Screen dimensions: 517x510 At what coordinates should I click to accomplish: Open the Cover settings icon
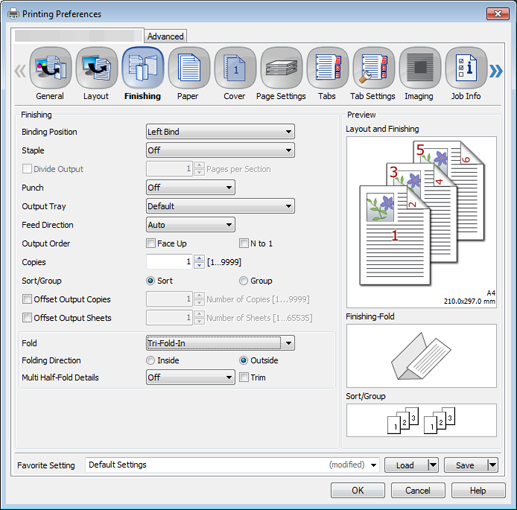click(235, 68)
